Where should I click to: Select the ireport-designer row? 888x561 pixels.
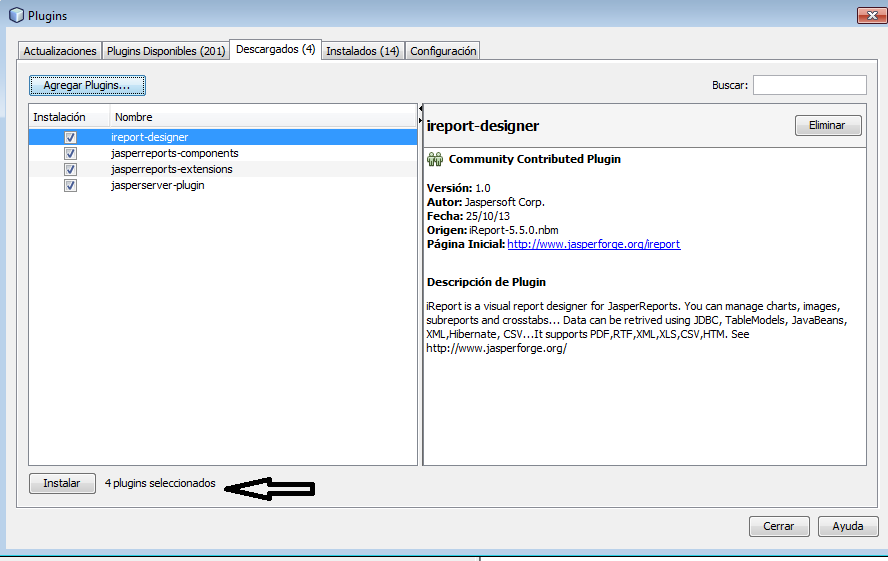(x=223, y=137)
